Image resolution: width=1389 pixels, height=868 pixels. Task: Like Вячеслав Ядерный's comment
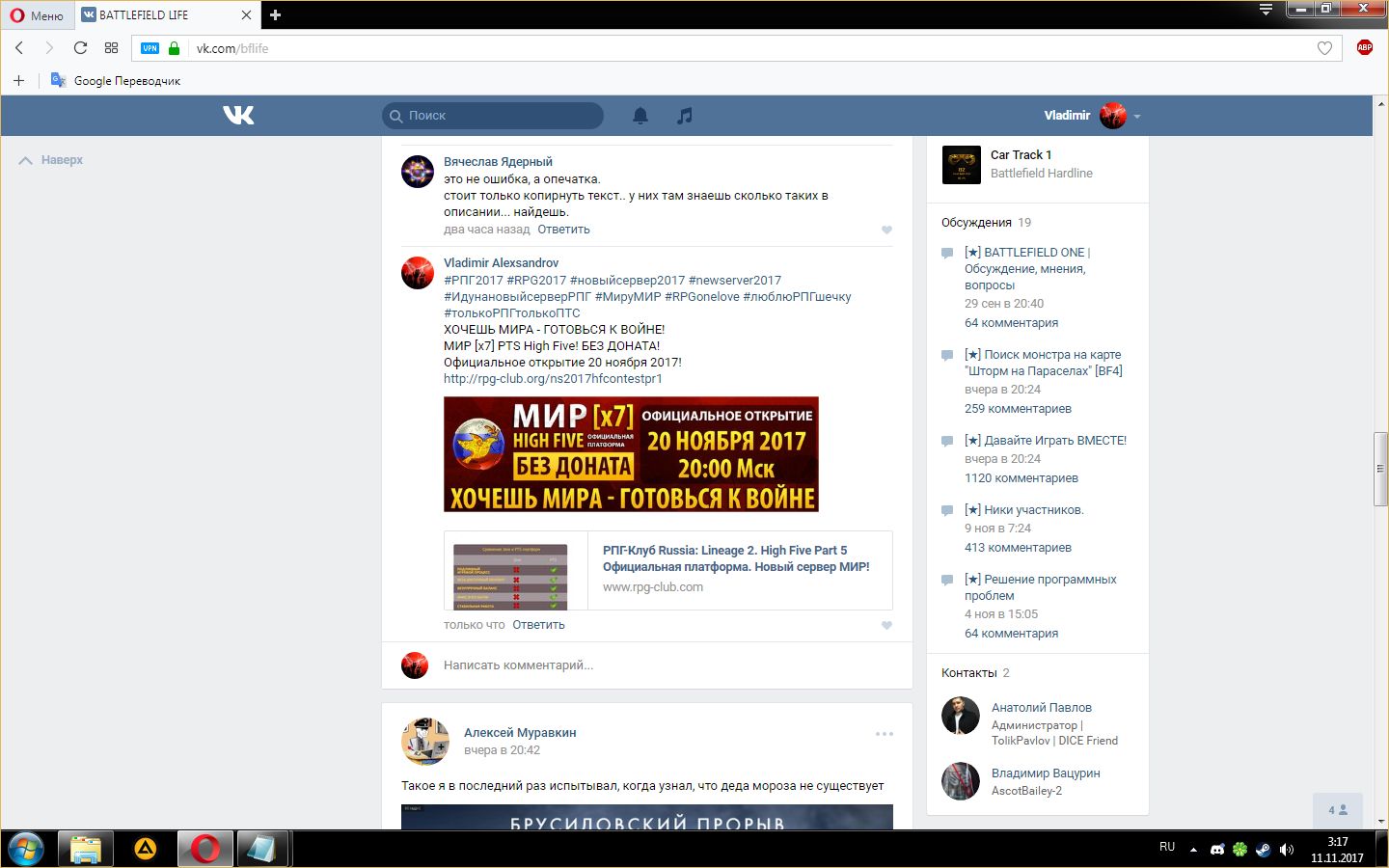click(x=886, y=230)
